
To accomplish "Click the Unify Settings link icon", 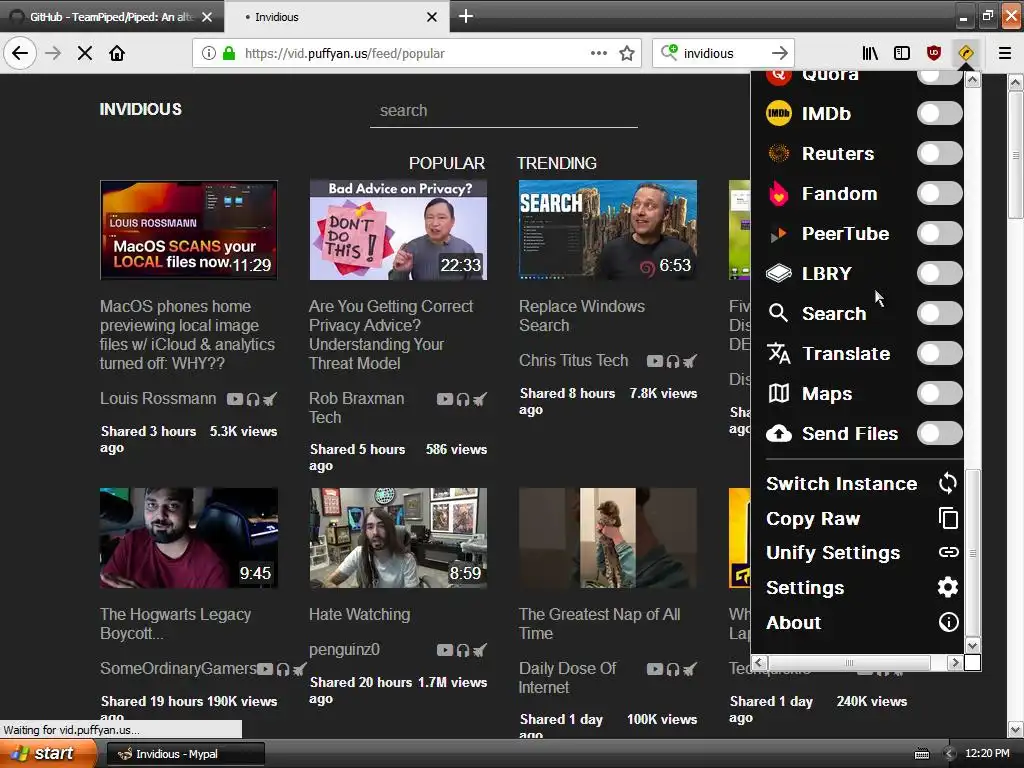I will click(948, 552).
